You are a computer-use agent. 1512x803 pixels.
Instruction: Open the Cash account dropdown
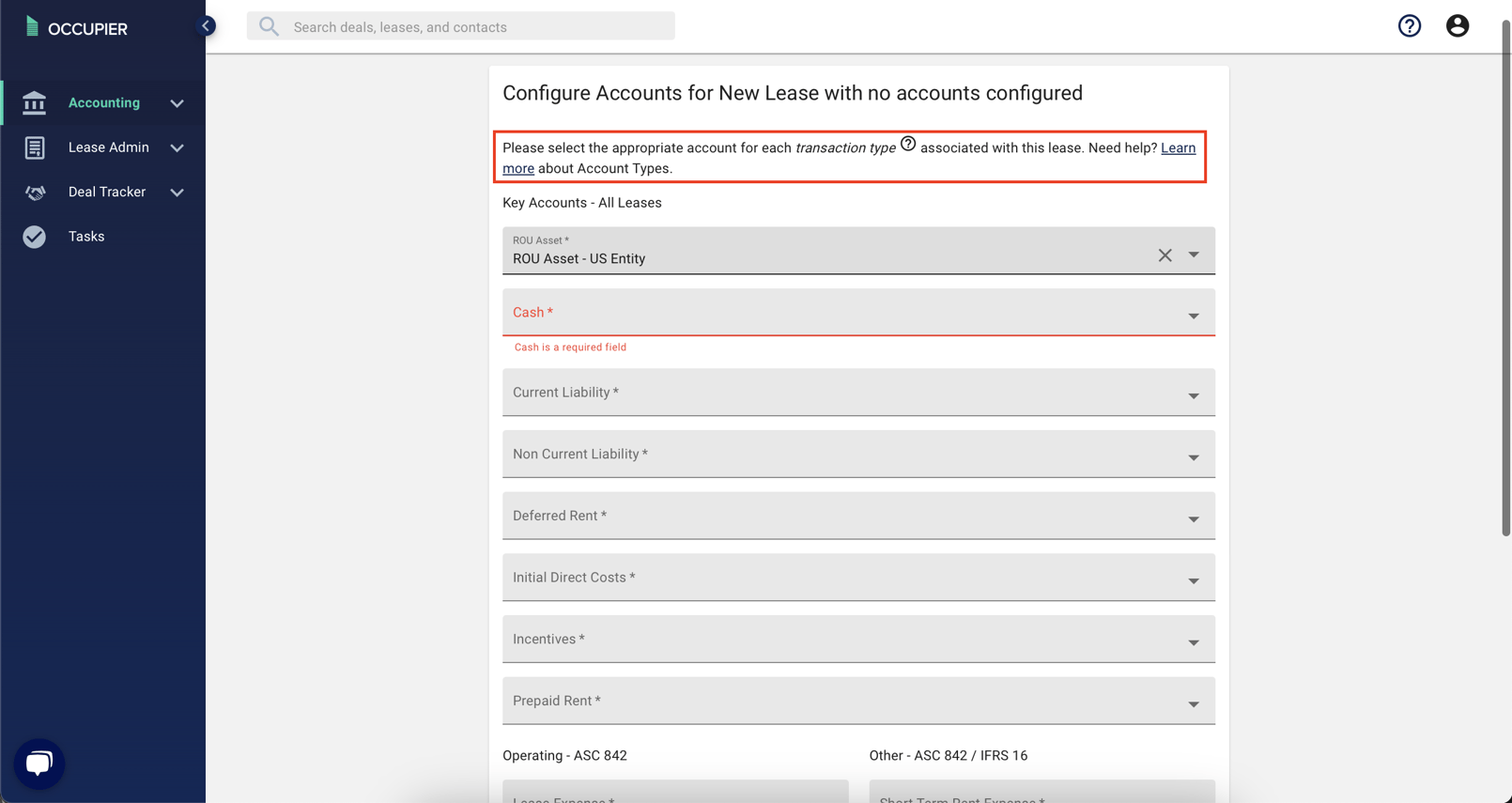pyautogui.click(x=858, y=312)
